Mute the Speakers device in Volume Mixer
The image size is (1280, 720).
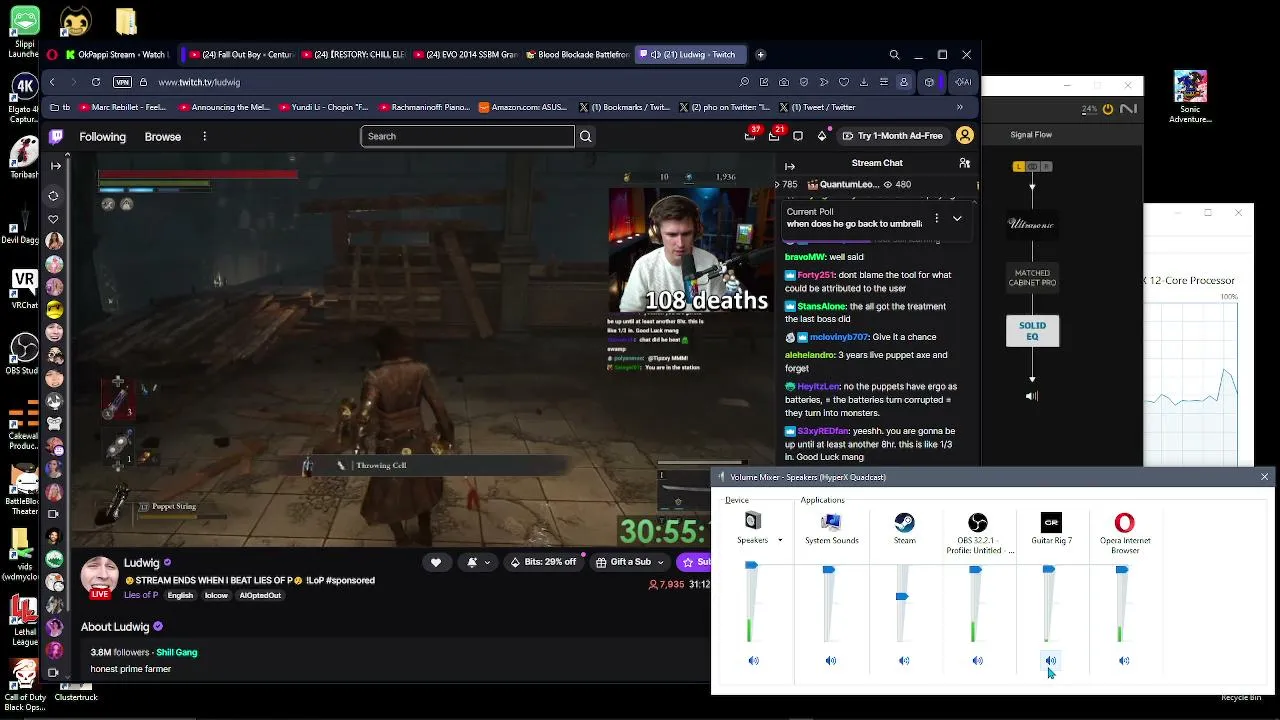click(x=754, y=661)
